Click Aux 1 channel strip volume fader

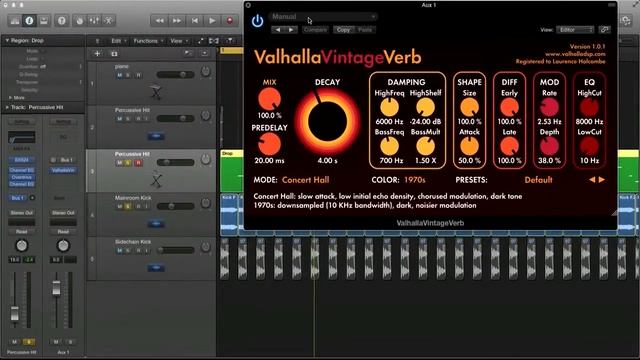tap(56, 288)
